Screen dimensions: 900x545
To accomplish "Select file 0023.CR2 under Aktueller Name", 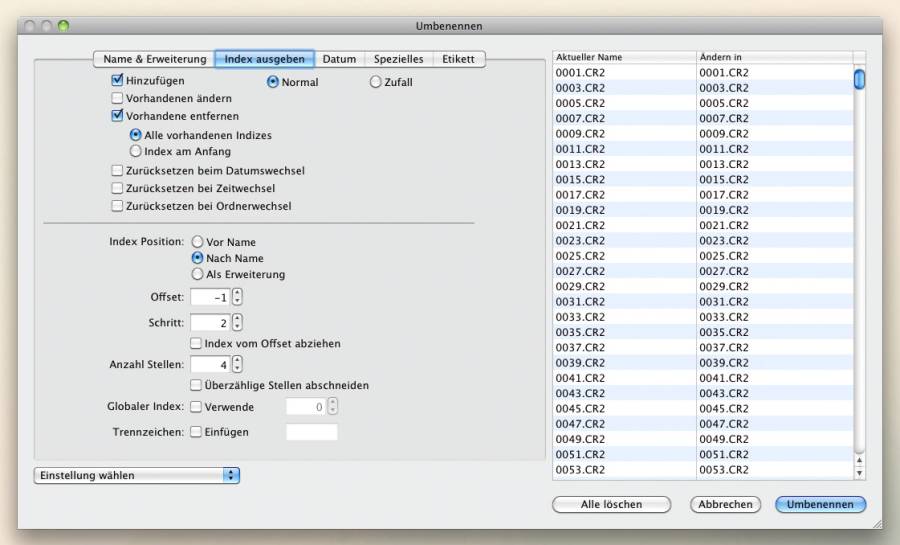I will (580, 240).
